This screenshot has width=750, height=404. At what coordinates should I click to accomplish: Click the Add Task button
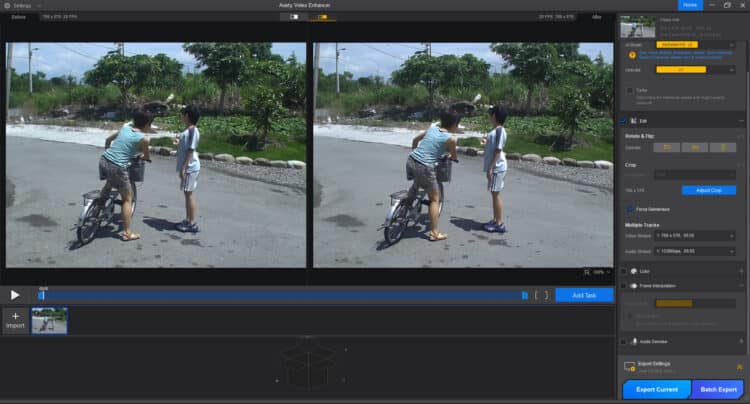pyautogui.click(x=584, y=295)
